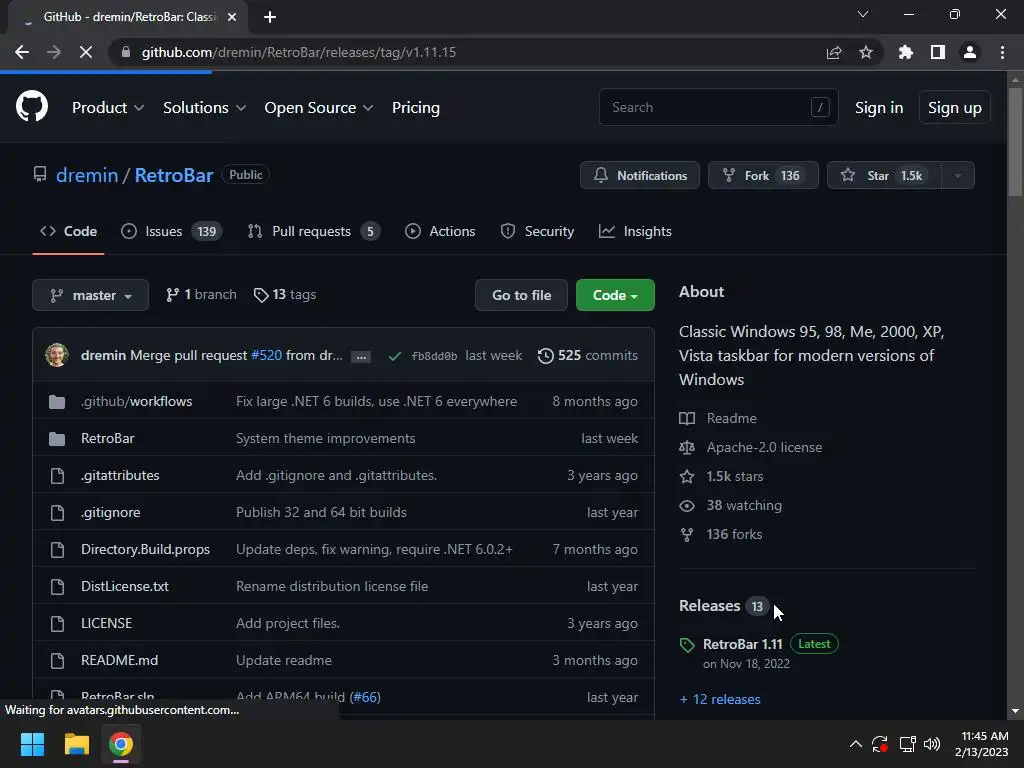
Task: Switch to the Security tab
Action: coord(537,231)
